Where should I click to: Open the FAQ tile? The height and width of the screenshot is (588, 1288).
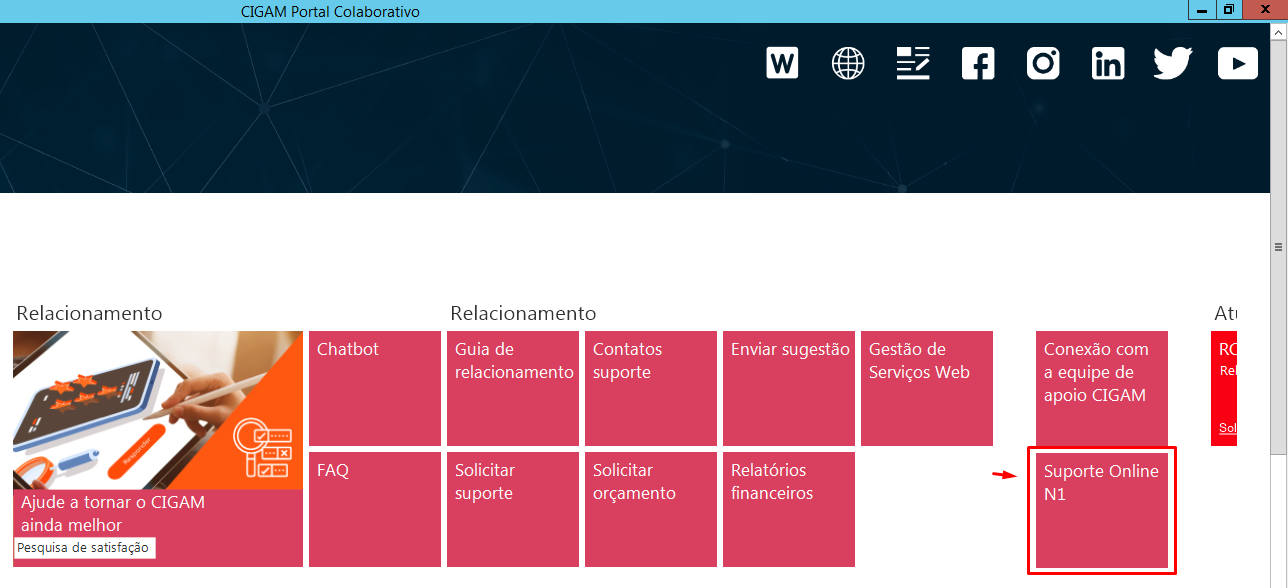(x=375, y=509)
